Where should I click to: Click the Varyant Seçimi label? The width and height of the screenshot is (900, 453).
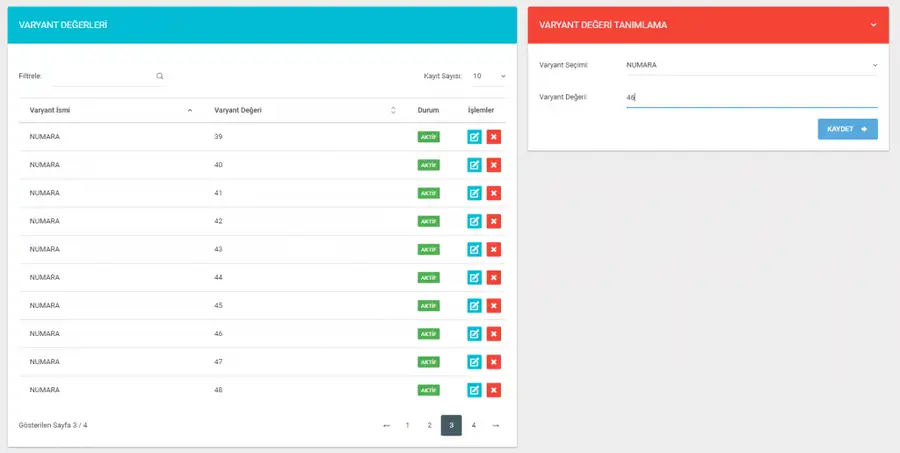point(564,65)
